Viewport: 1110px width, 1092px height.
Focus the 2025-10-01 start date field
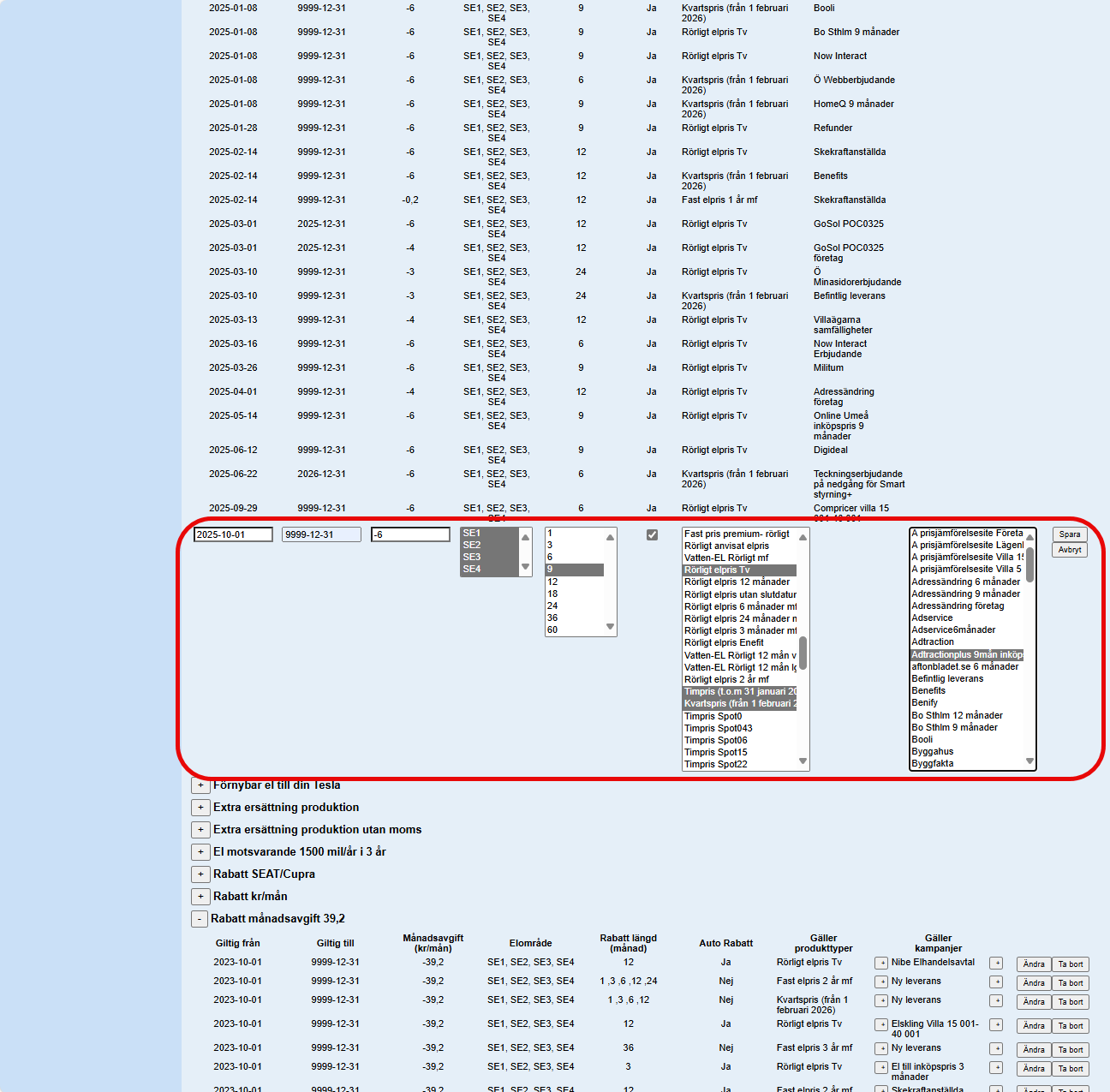[x=233, y=534]
